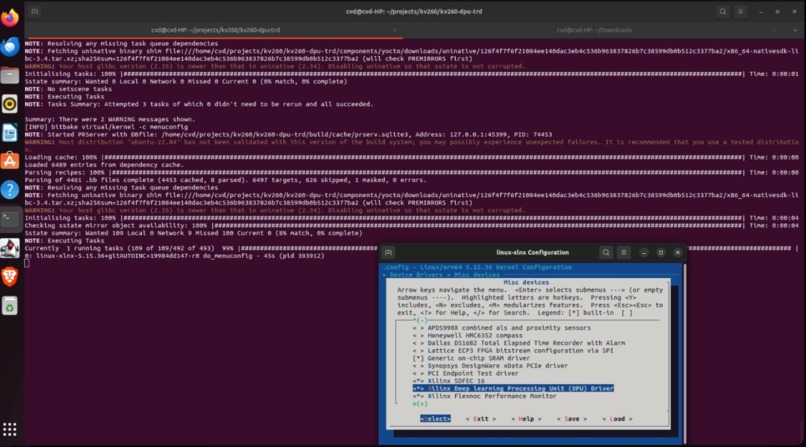Click '.config - Linux/arm64 5.15.36 Kernel Configuration' text
The height and width of the screenshot is (447, 806).
tap(477, 267)
